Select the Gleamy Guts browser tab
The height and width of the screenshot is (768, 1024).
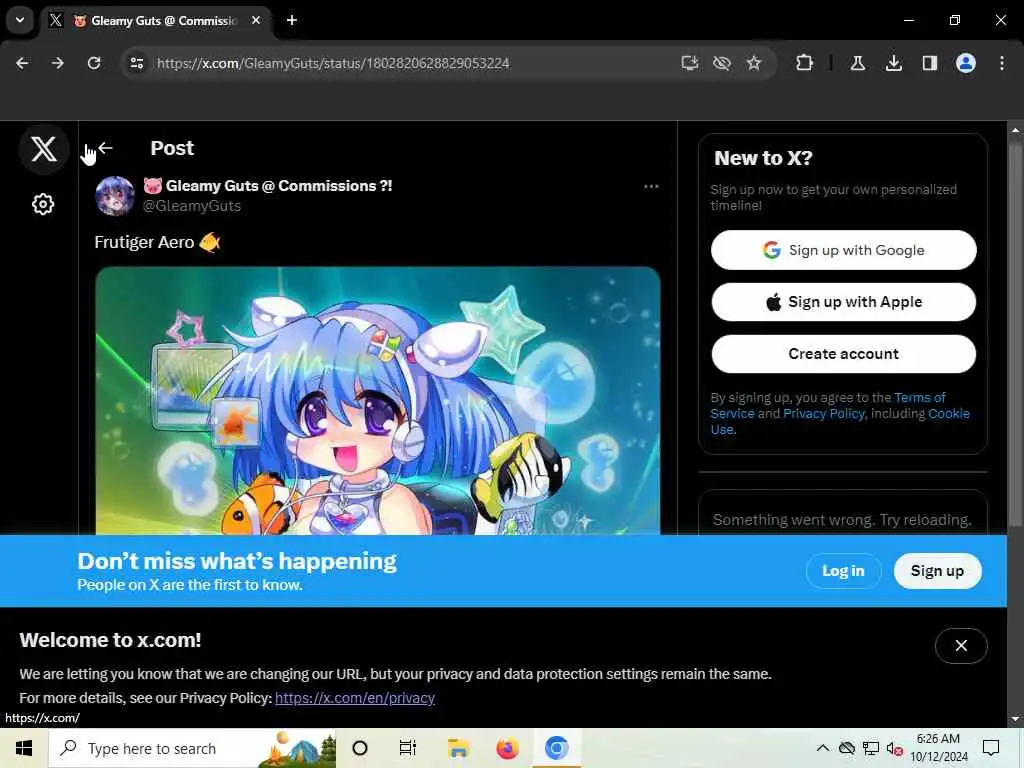155,21
